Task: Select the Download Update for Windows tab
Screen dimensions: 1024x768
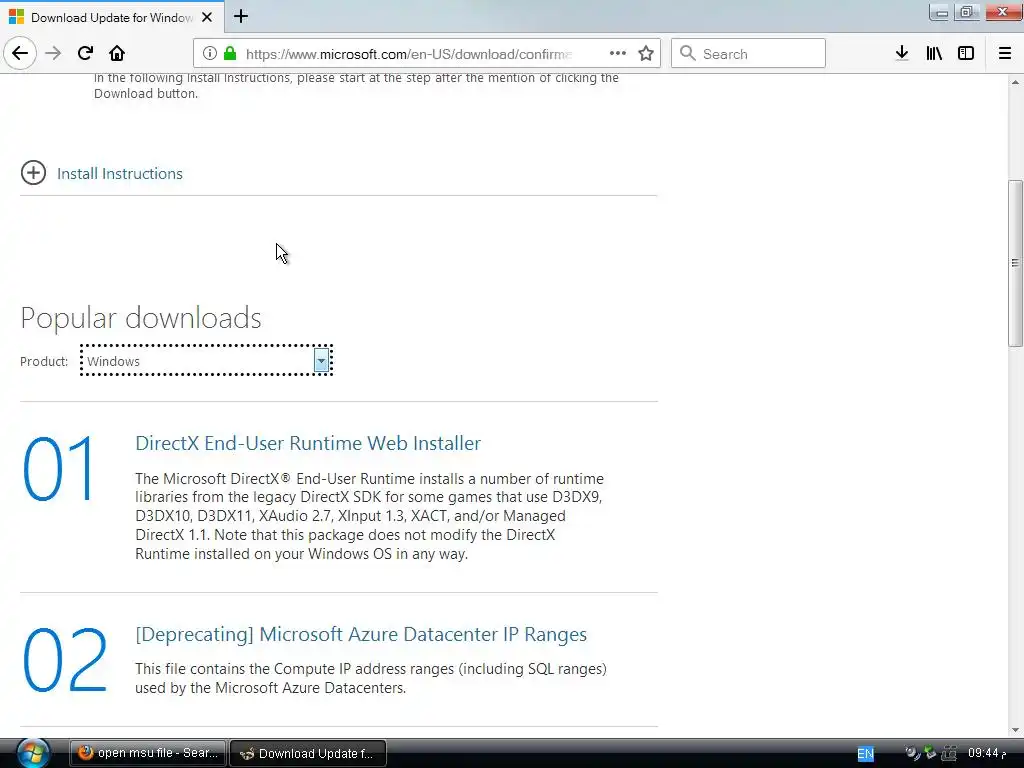Action: point(112,17)
